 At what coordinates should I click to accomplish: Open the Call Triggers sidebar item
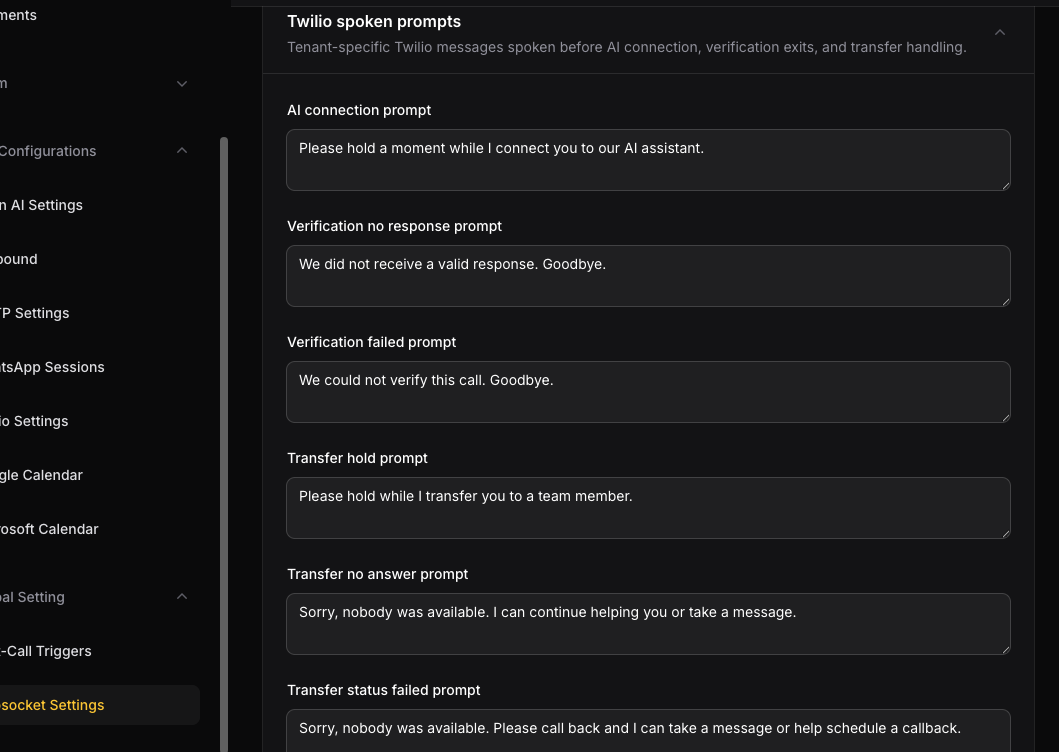[45, 651]
